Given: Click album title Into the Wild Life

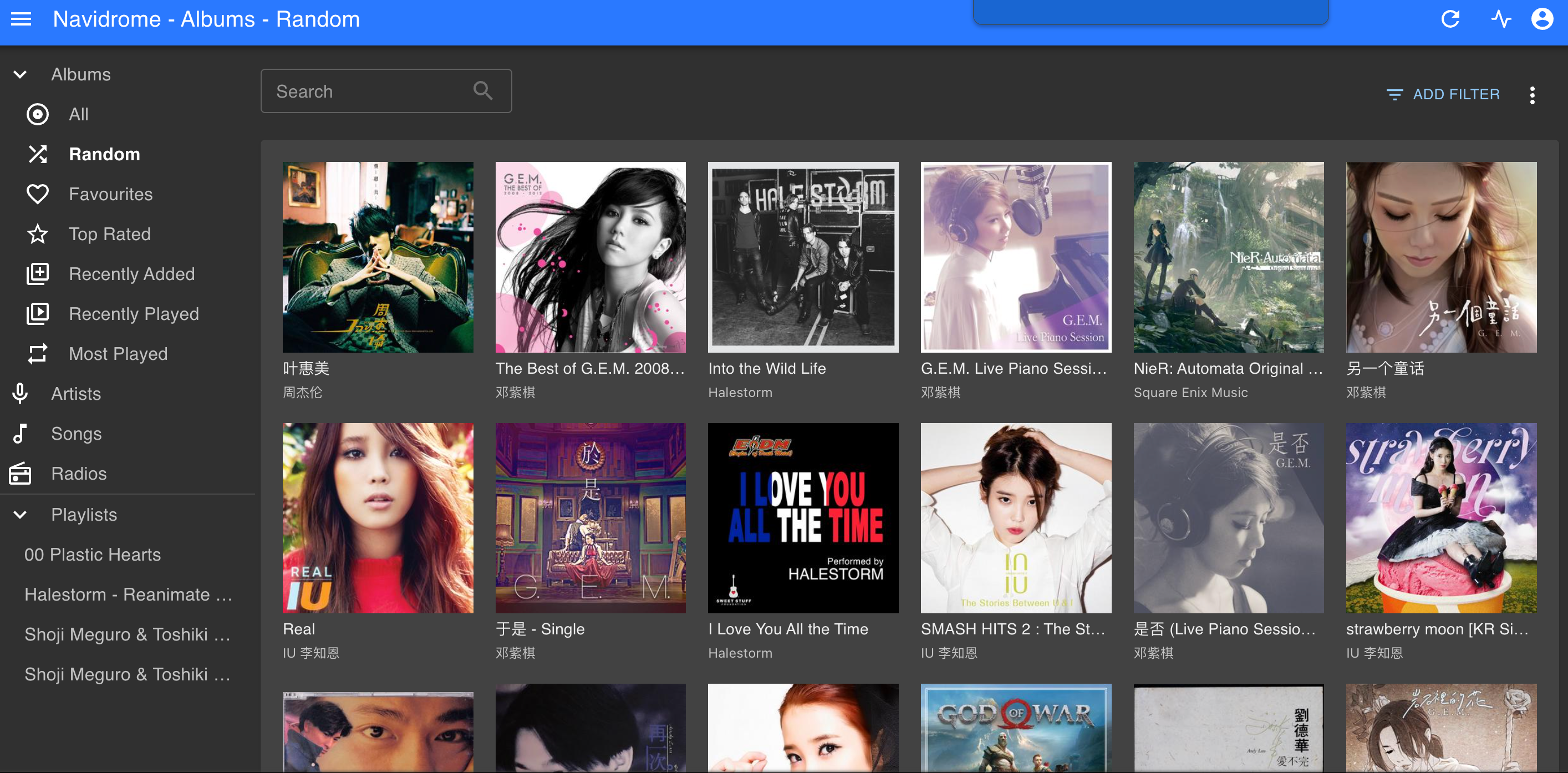Looking at the screenshot, I should [x=767, y=368].
